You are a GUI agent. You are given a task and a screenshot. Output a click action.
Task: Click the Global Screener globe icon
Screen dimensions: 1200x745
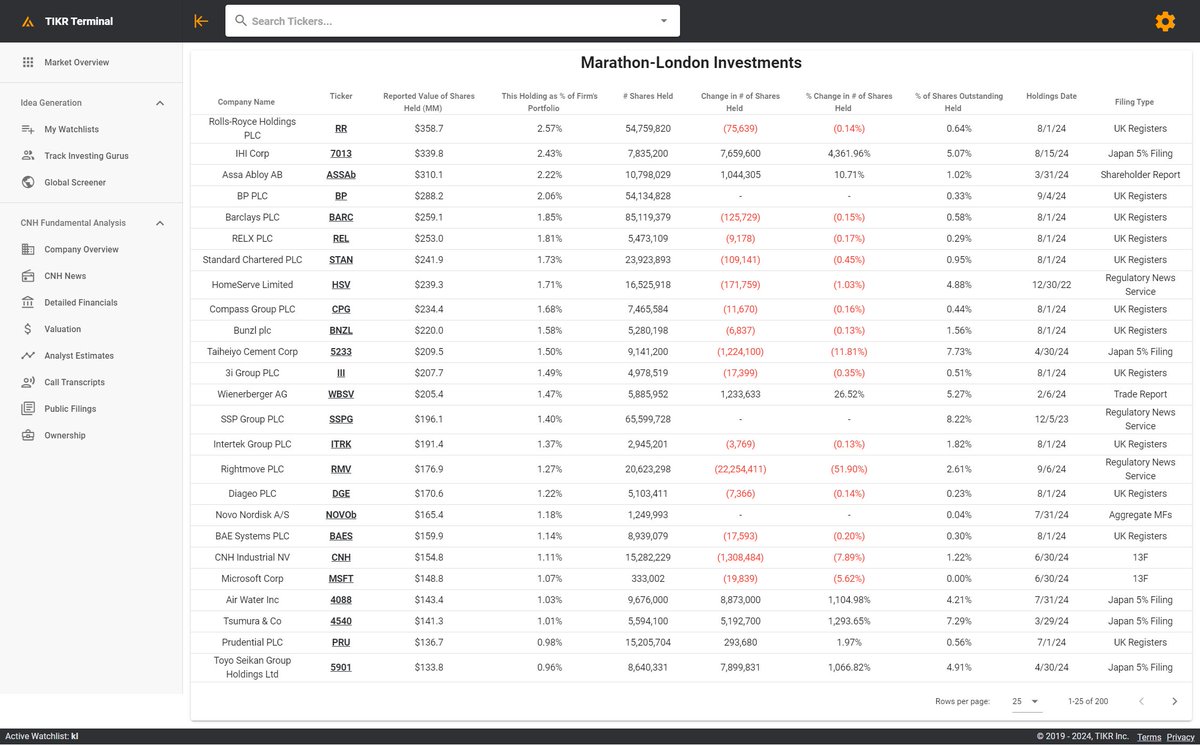28,182
